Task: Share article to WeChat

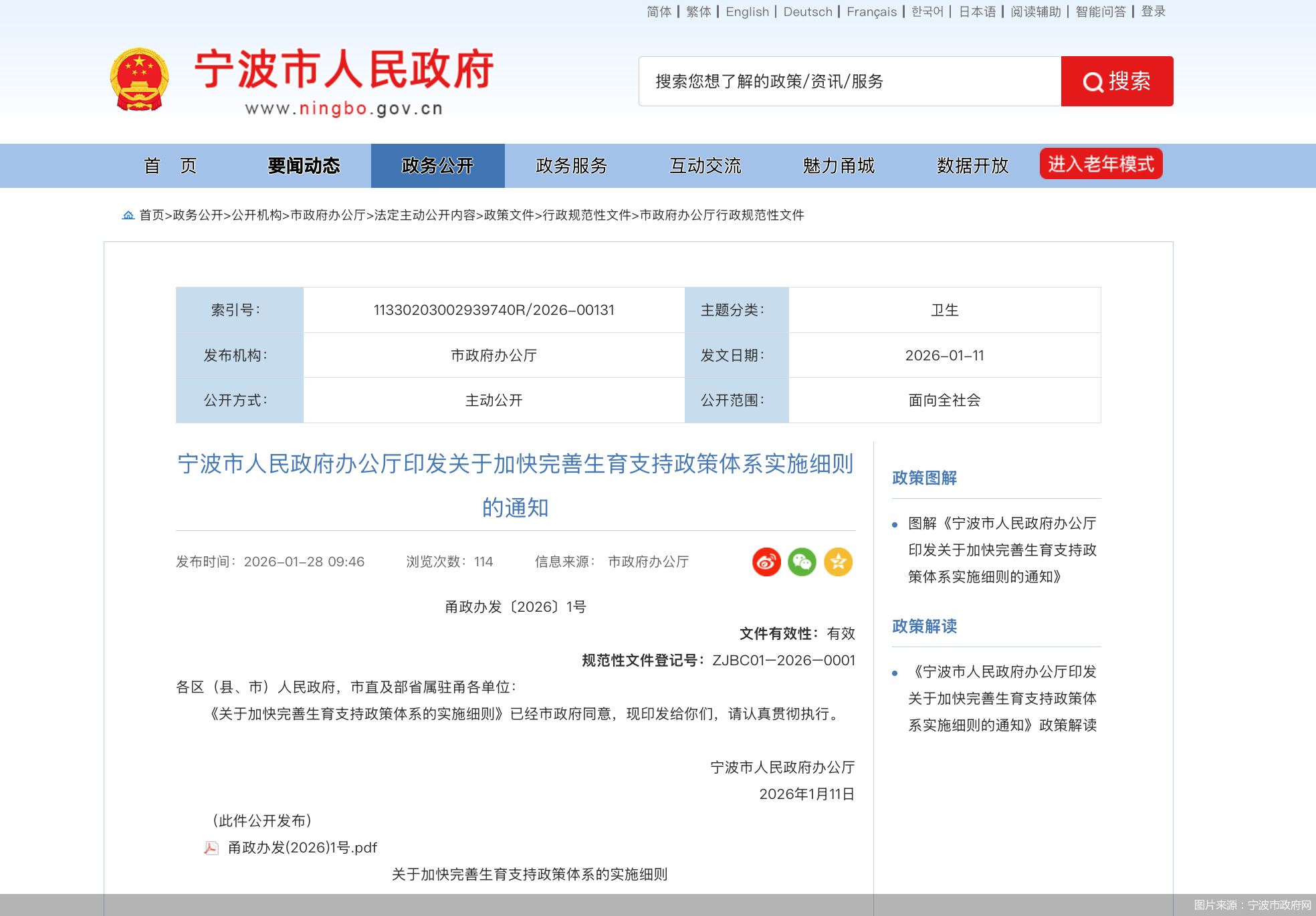Action: (x=802, y=562)
